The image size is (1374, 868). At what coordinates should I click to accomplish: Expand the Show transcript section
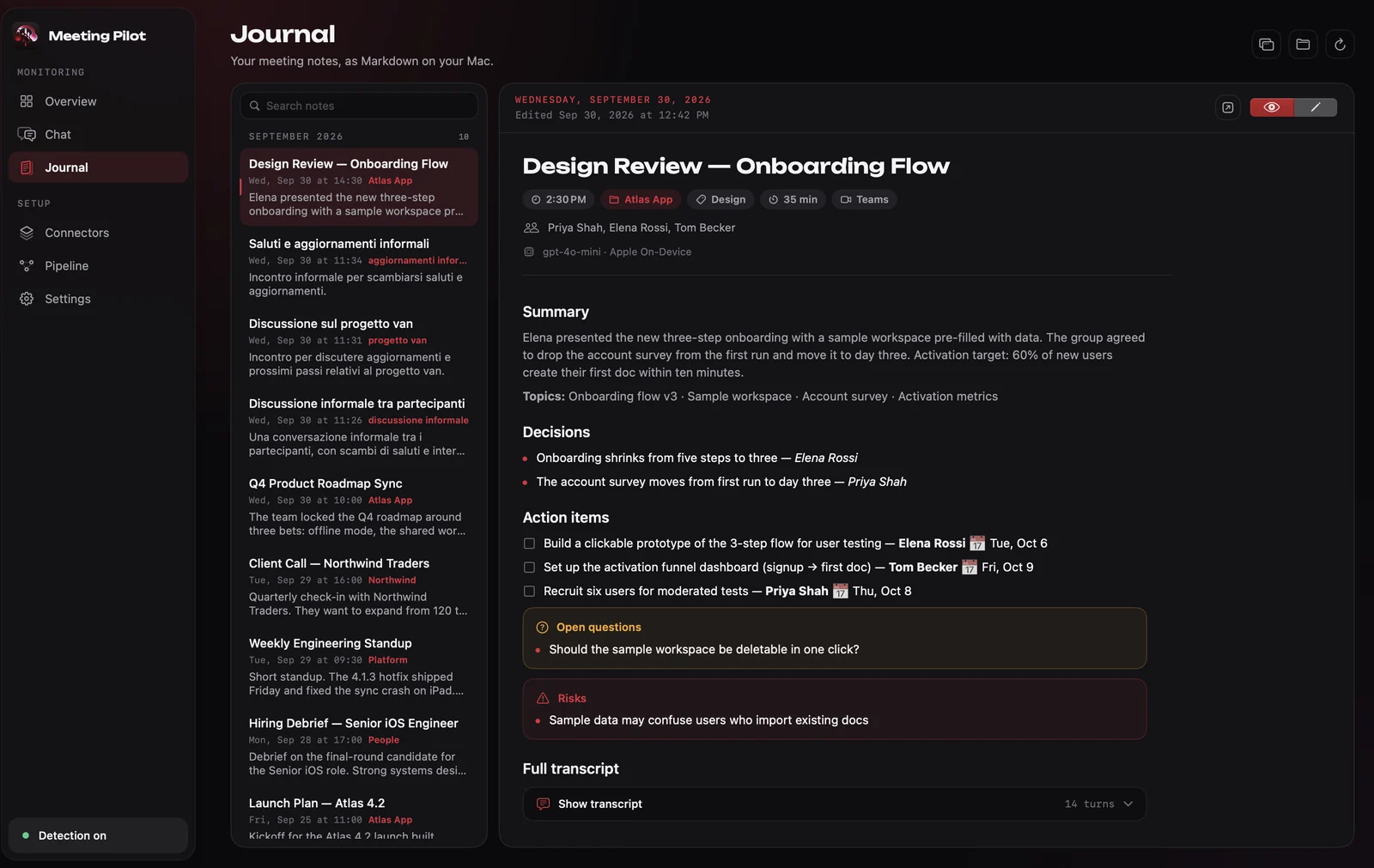point(834,804)
